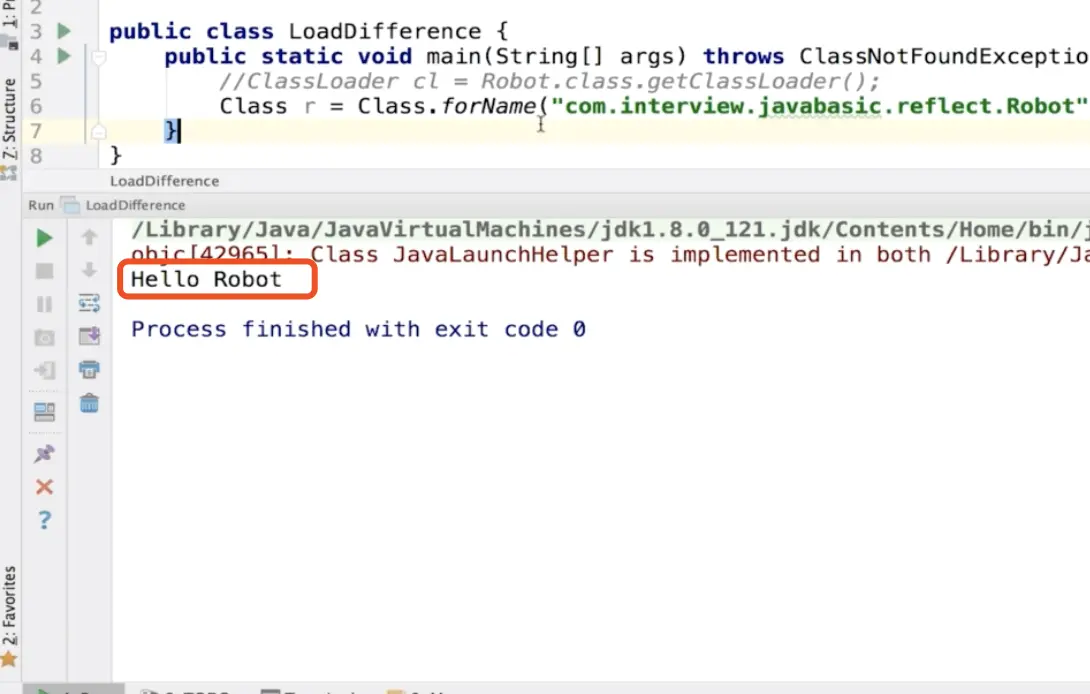Viewport: 1090px width, 694px height.
Task: Jump up the stack trace arrow
Action: click(x=89, y=238)
